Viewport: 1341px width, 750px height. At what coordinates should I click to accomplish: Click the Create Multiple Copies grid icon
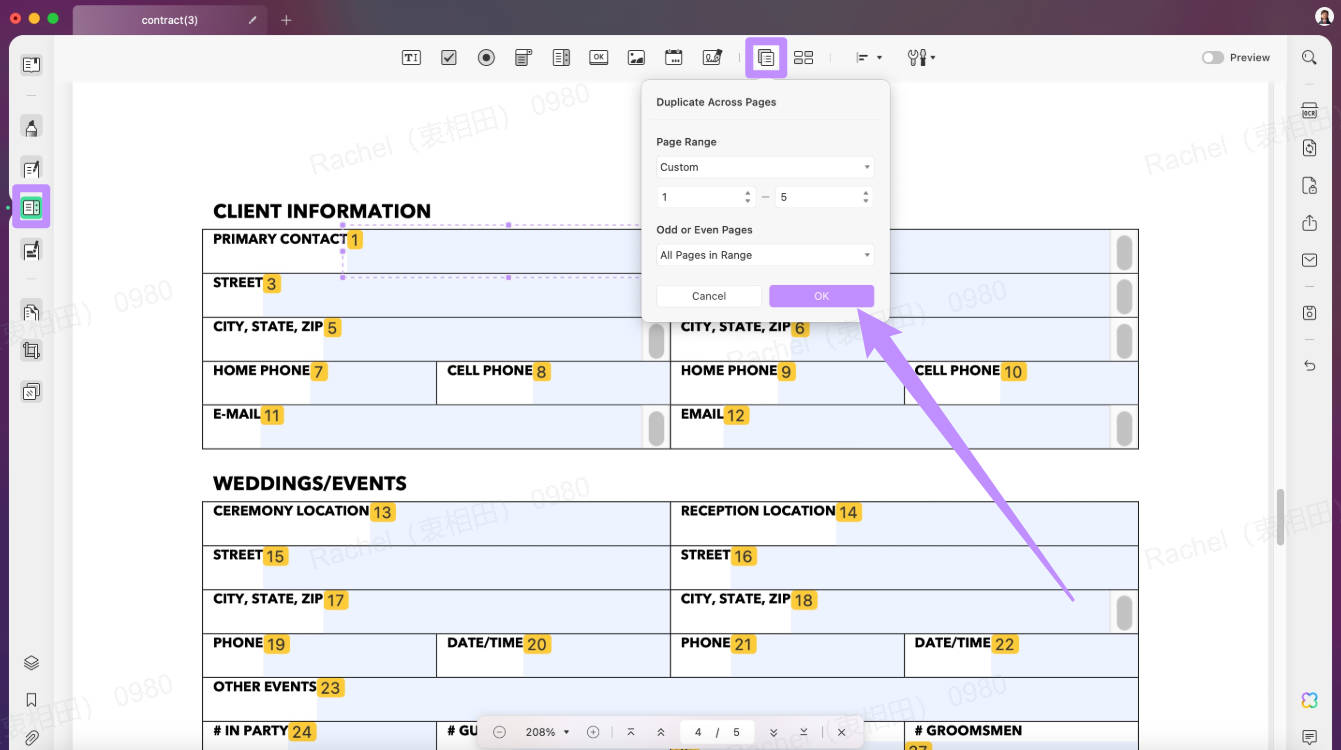pos(804,58)
